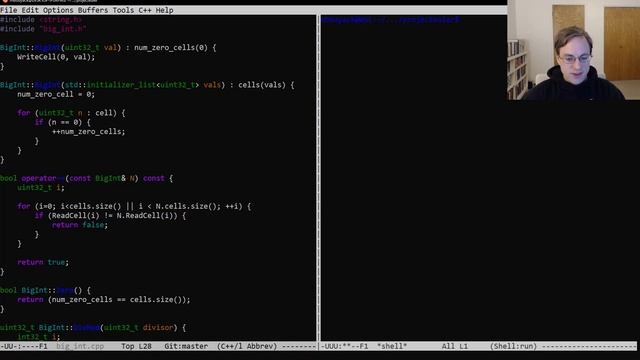The height and width of the screenshot is (360, 640).
Task: Click the return true; statement
Action: (x=43, y=262)
